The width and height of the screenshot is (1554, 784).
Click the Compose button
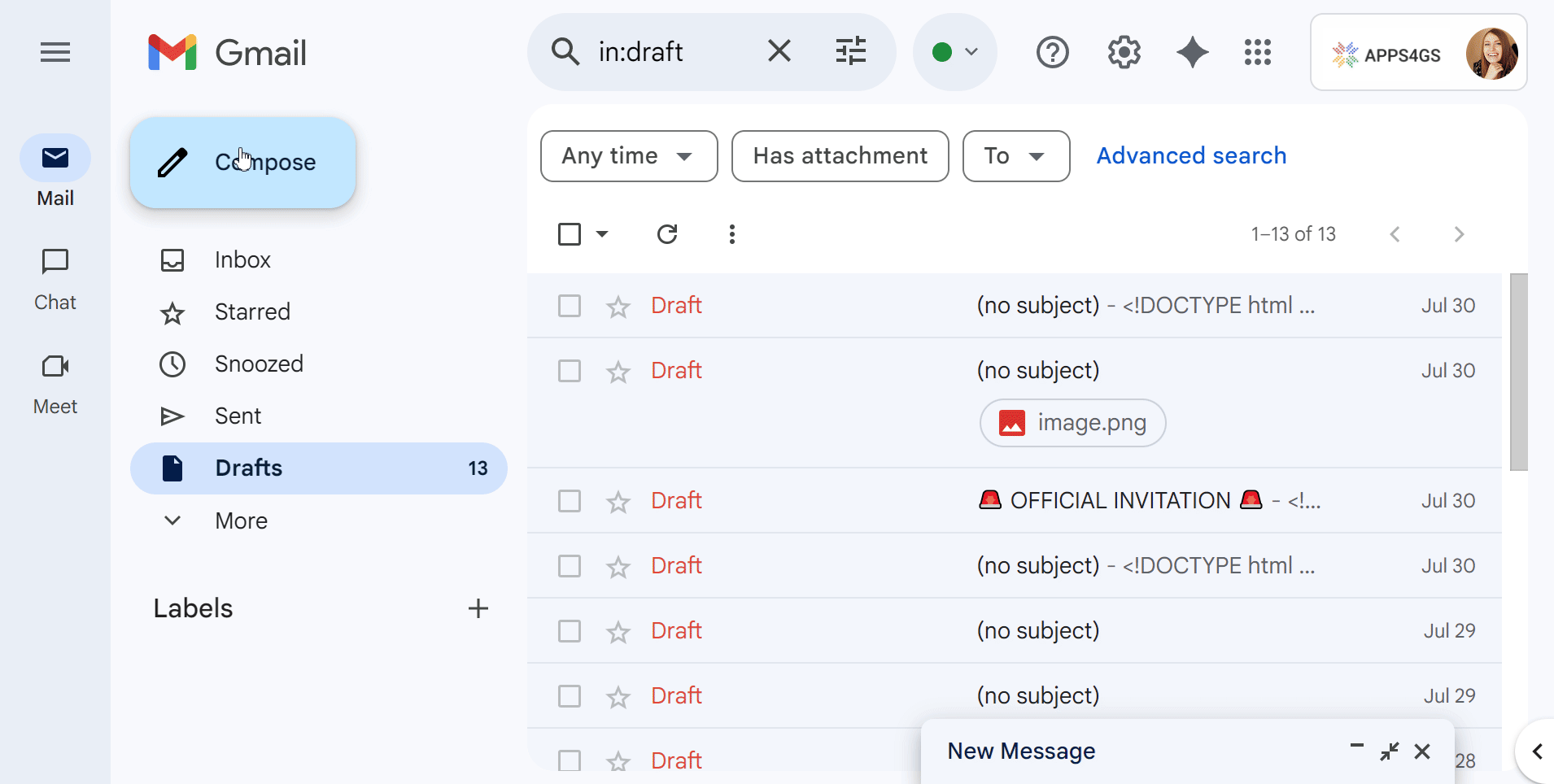242,163
